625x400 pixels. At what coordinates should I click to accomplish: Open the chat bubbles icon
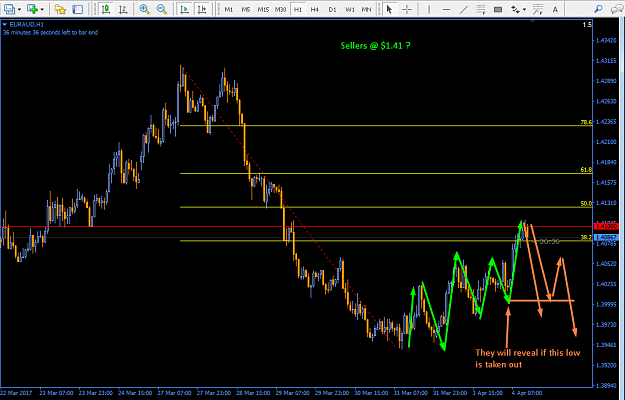click(x=617, y=9)
